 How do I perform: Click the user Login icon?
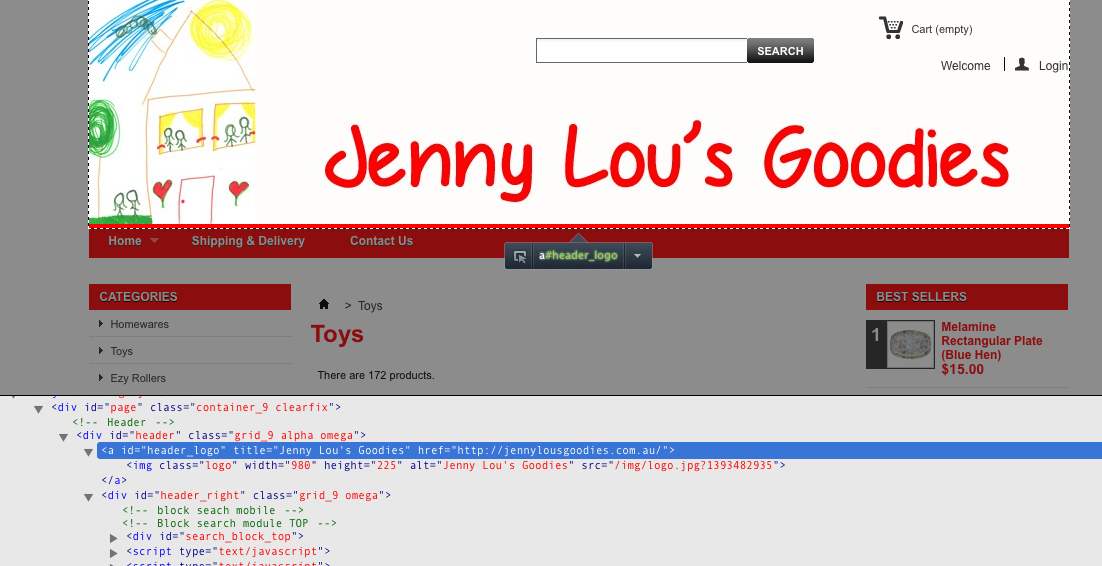(x=1022, y=65)
